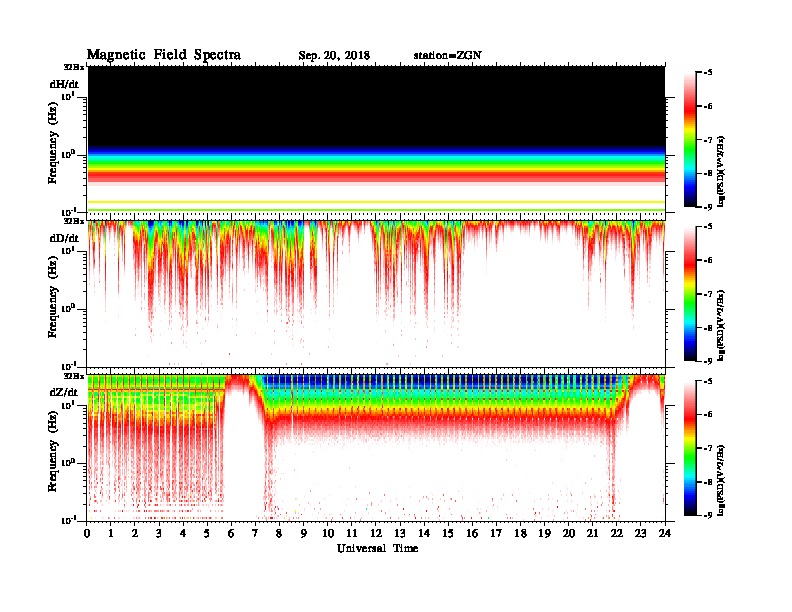The width and height of the screenshot is (792, 612).
Task: Click 'Frequency (Hz)' label of dZ/dt panel
Action: tap(53, 451)
